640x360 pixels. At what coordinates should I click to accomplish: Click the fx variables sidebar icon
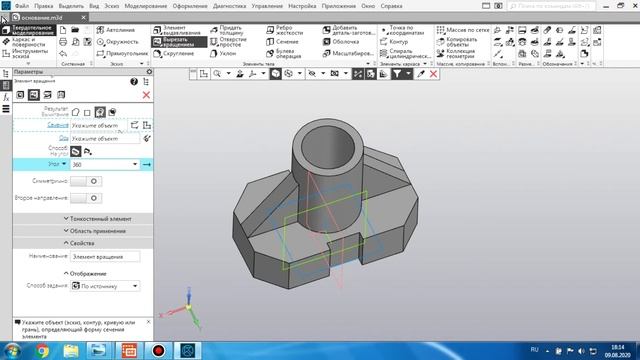tap(6, 97)
